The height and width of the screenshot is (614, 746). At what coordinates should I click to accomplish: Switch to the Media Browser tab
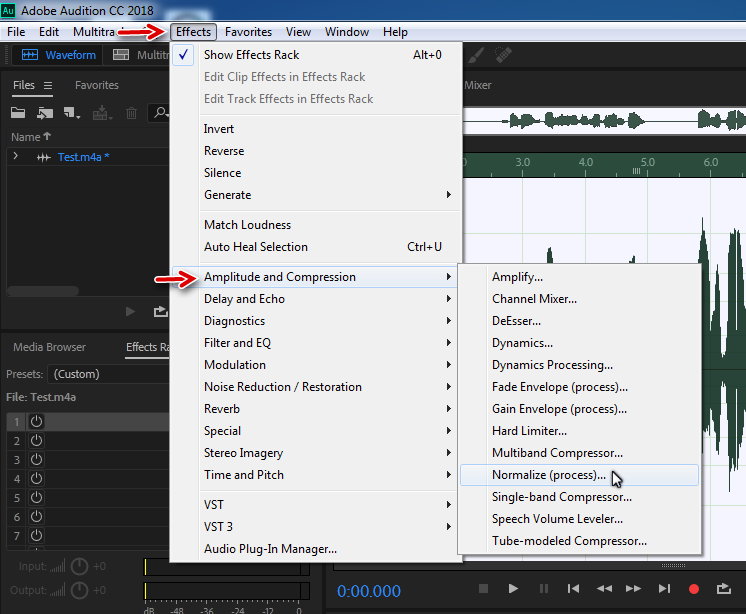click(49, 347)
